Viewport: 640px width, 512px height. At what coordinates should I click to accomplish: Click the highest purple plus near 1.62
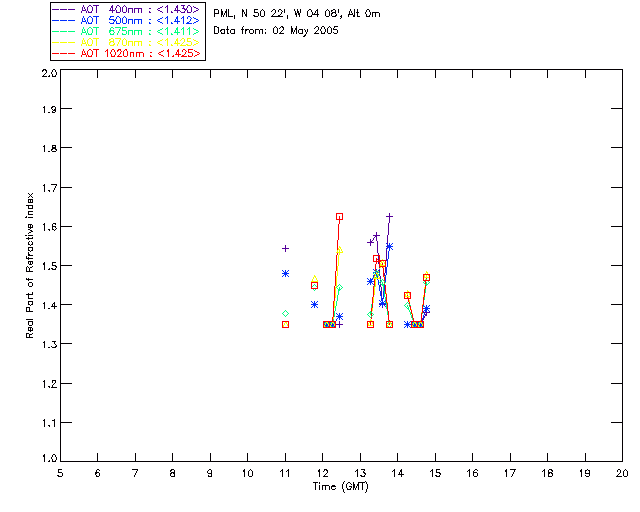[x=389, y=216]
